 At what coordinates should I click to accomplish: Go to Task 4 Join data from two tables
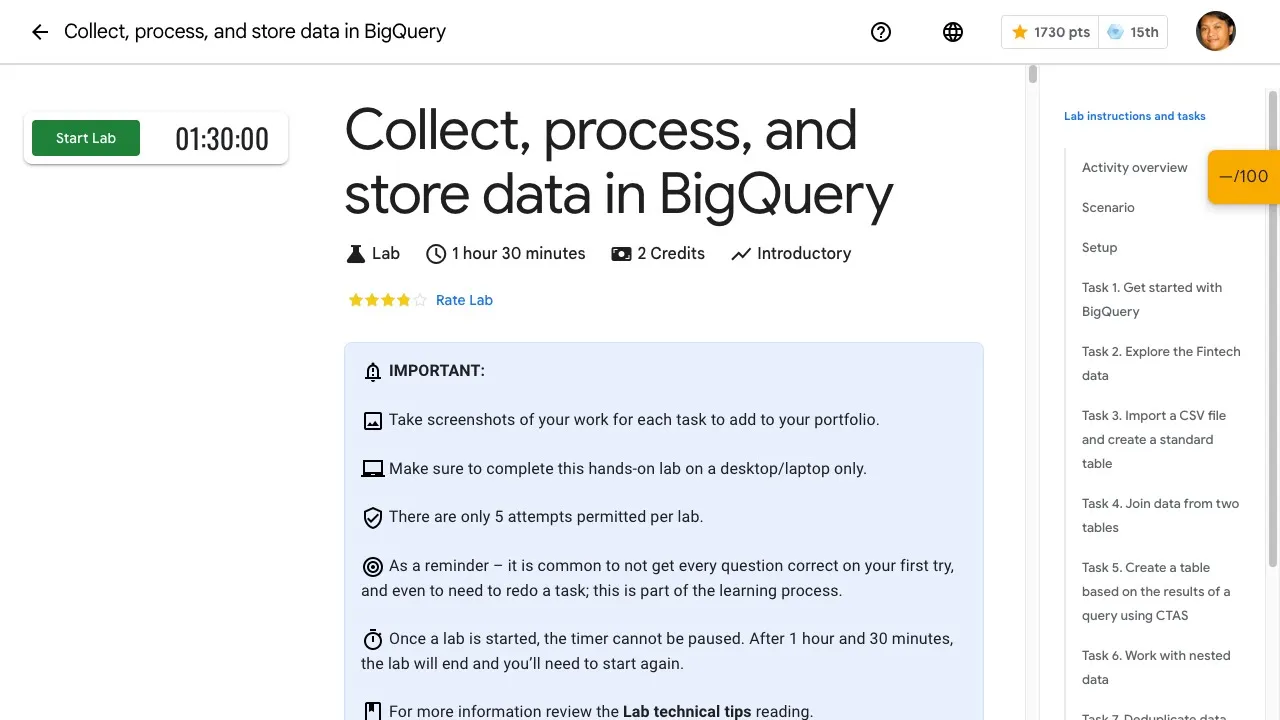1160,515
